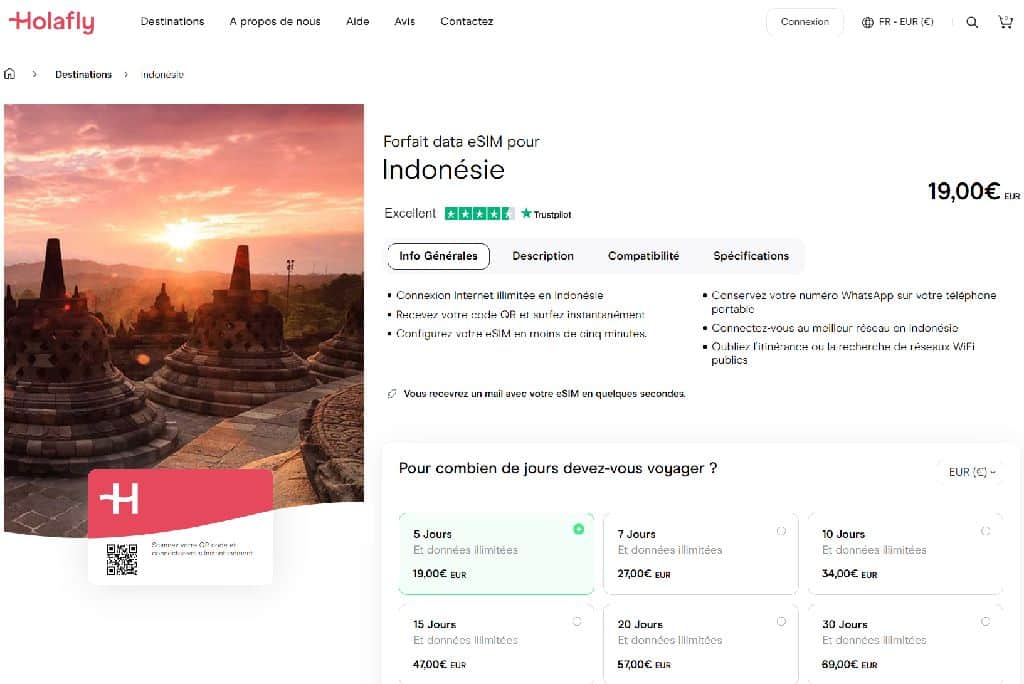
Task: Open the Compatibilité tab
Action: tap(645, 256)
